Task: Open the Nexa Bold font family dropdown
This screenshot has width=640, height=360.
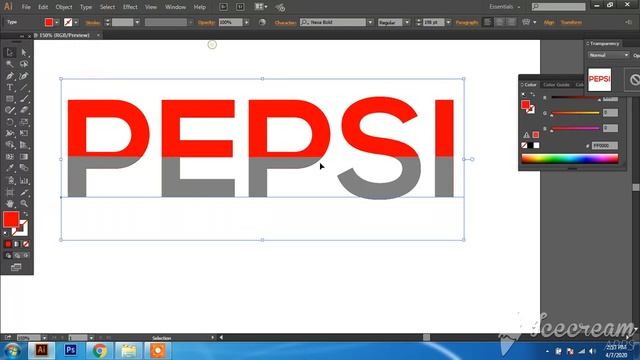Action: pyautogui.click(x=370, y=22)
